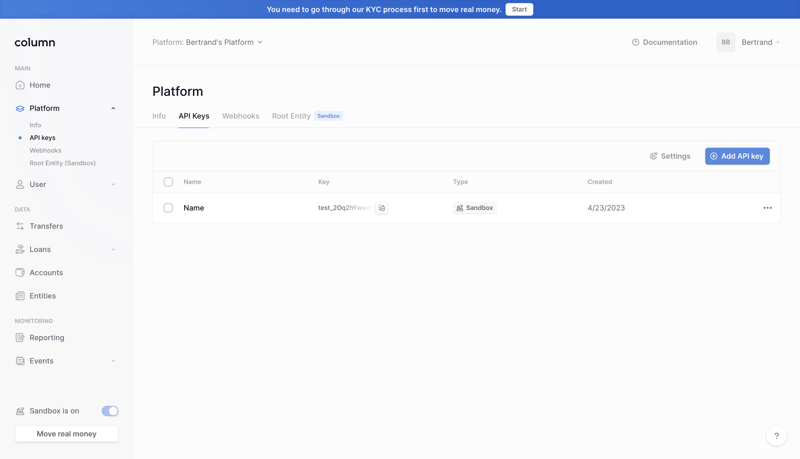The image size is (800, 459).
Task: Open Transfers page text link
Action: 46,226
